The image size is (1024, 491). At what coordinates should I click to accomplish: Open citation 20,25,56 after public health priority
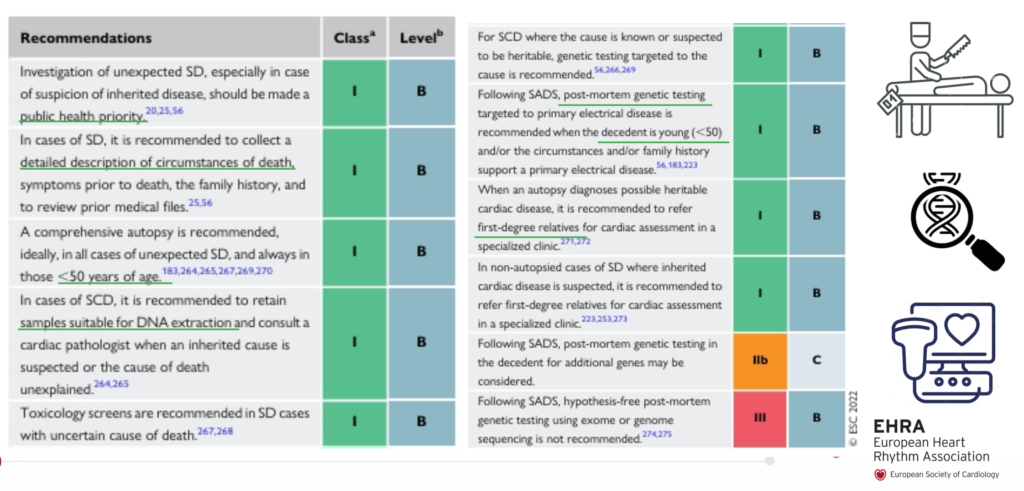tap(165, 112)
